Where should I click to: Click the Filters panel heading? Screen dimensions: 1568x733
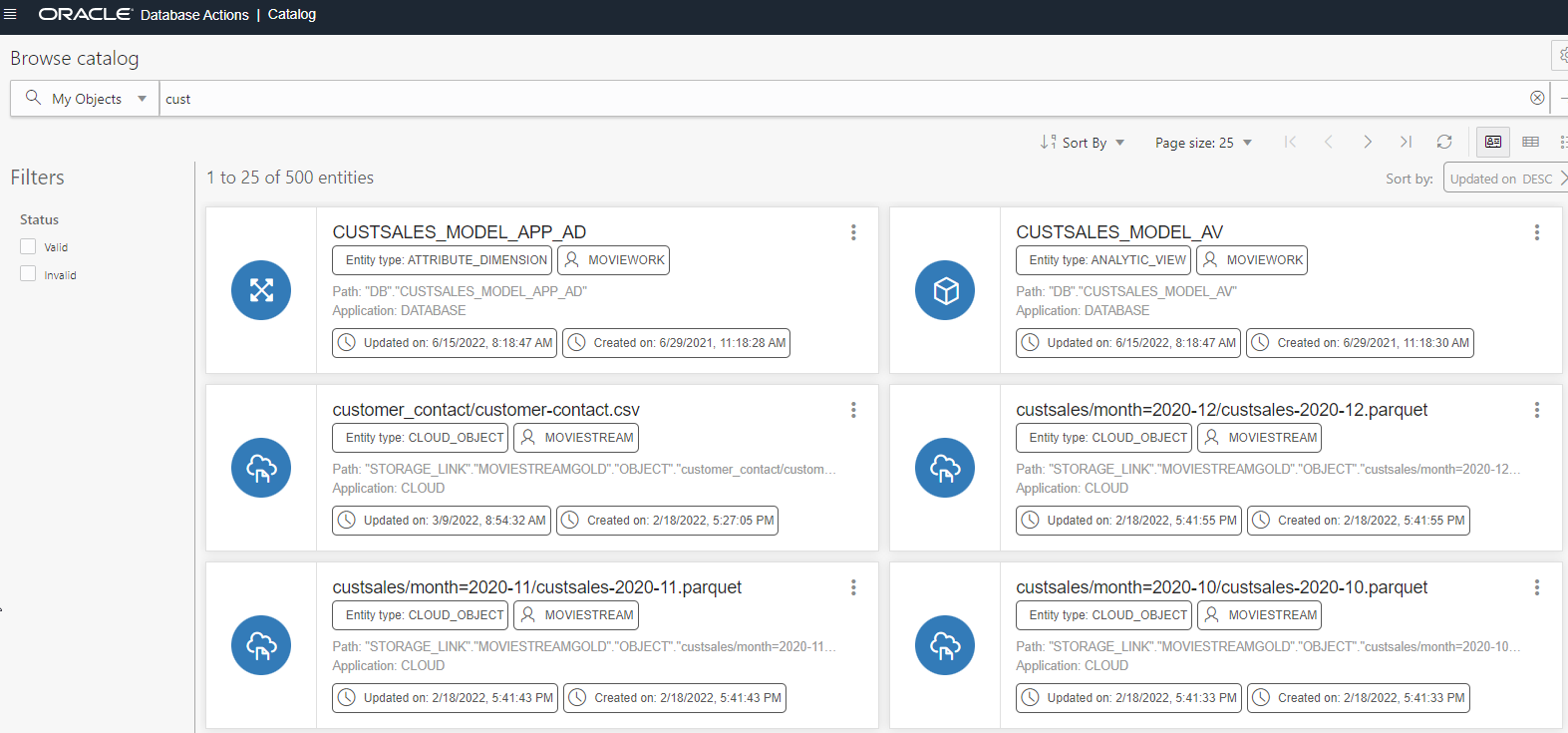[x=37, y=178]
